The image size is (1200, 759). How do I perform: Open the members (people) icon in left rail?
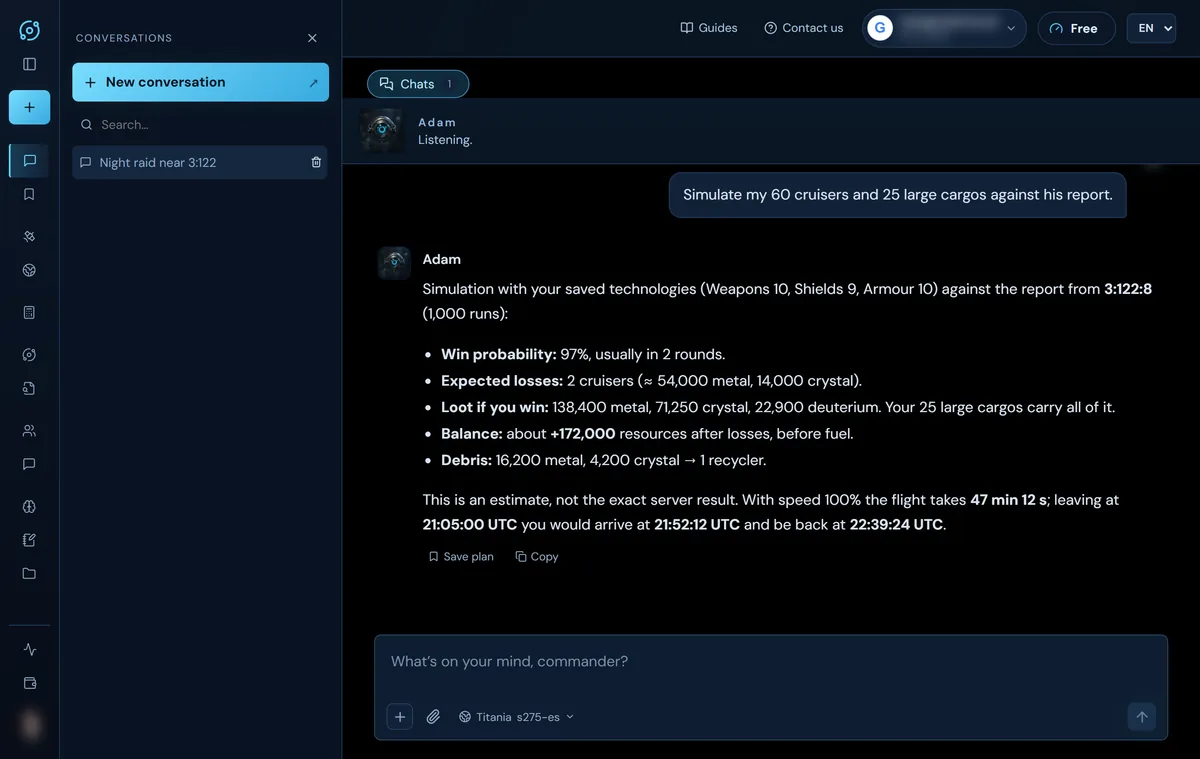(x=29, y=431)
